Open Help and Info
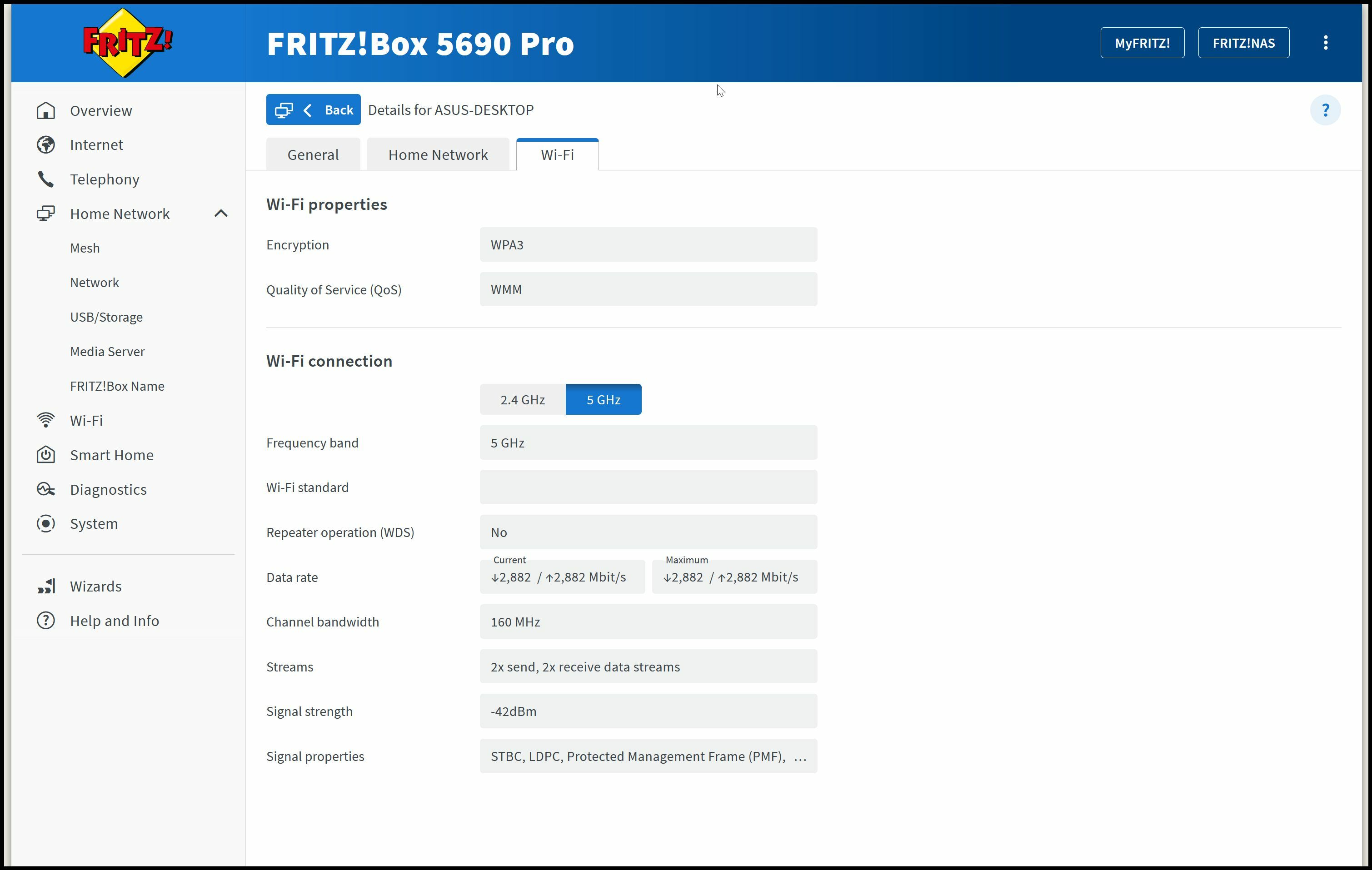The width and height of the screenshot is (1372, 870). pyautogui.click(x=115, y=621)
